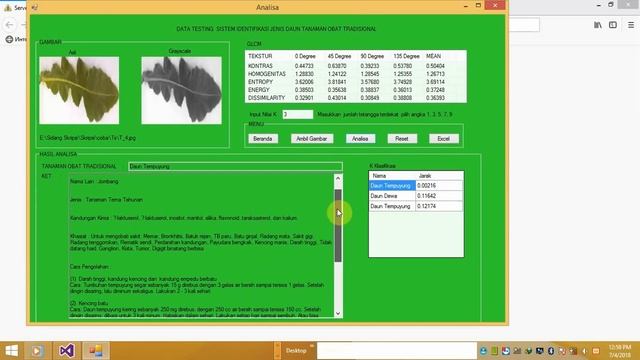Click the Tanaman Obat Tradisional result field

tap(235, 167)
